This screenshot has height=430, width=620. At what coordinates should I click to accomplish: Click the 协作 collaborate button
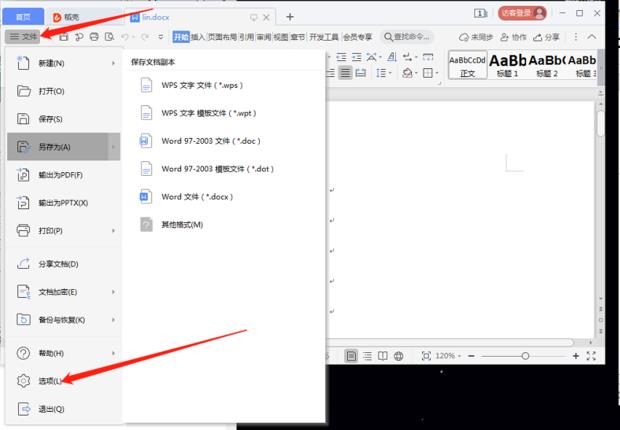click(513, 37)
